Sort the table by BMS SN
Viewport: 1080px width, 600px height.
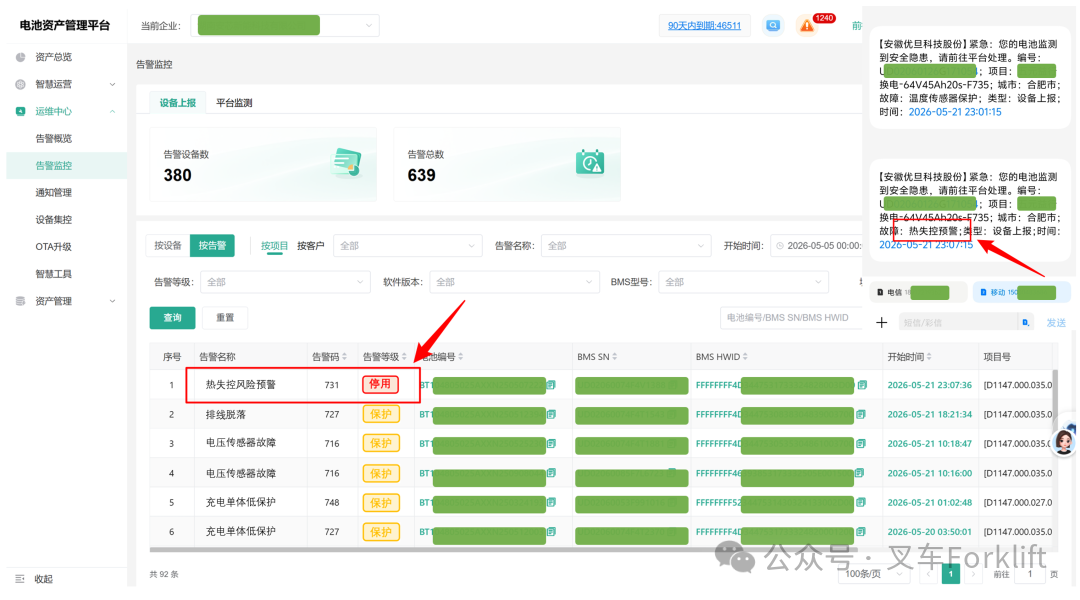pos(614,357)
